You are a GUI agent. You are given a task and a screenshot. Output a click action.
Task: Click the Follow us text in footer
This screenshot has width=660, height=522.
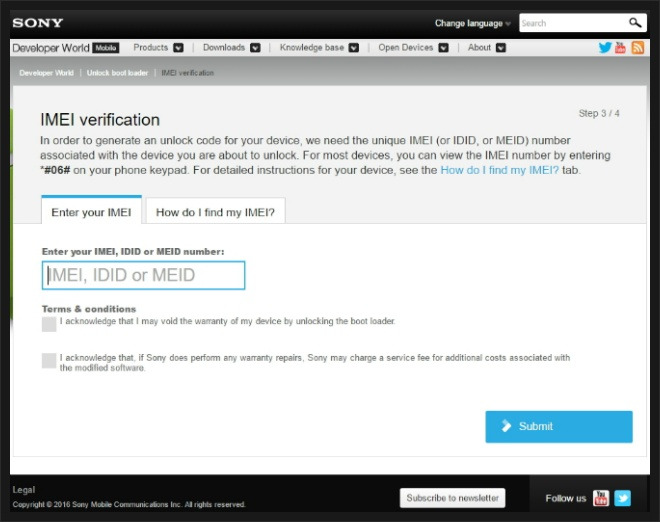coord(566,498)
